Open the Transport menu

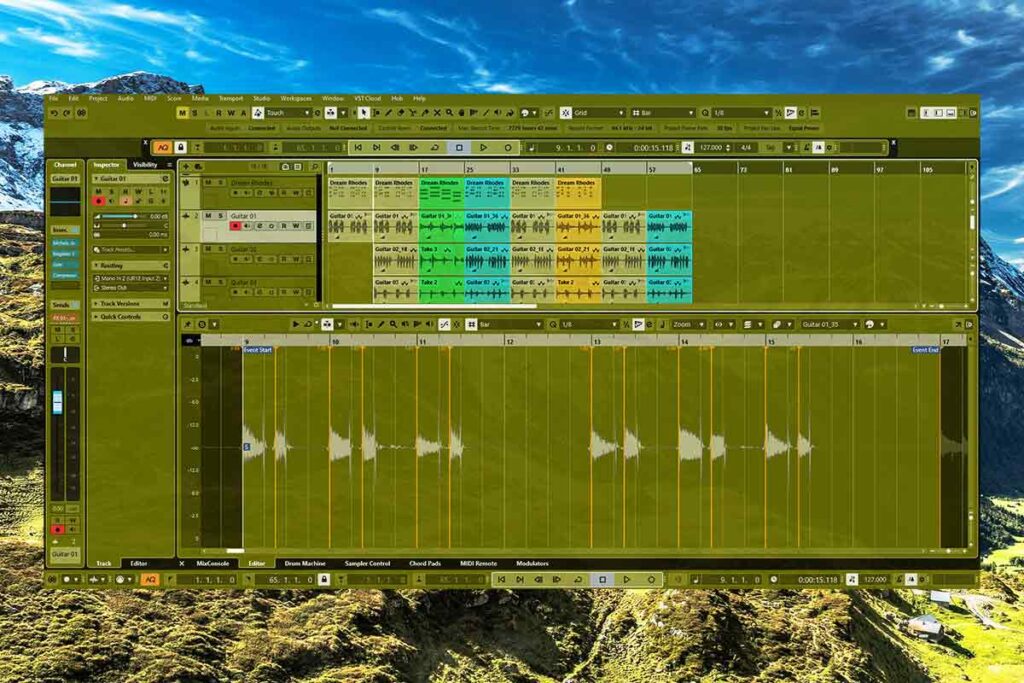pyautogui.click(x=230, y=99)
